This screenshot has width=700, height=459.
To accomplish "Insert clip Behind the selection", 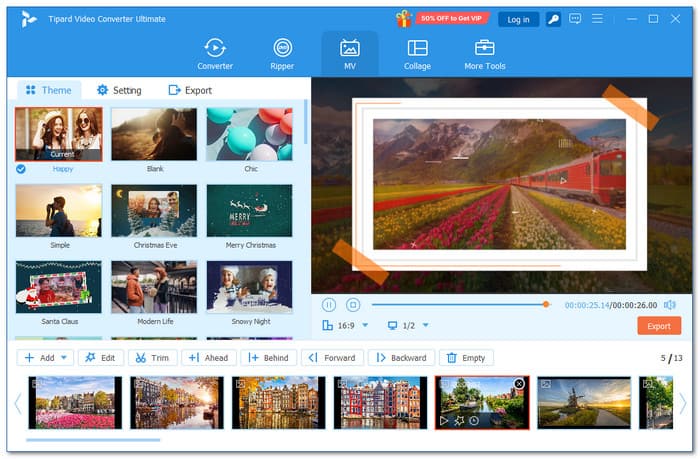I will pyautogui.click(x=268, y=358).
